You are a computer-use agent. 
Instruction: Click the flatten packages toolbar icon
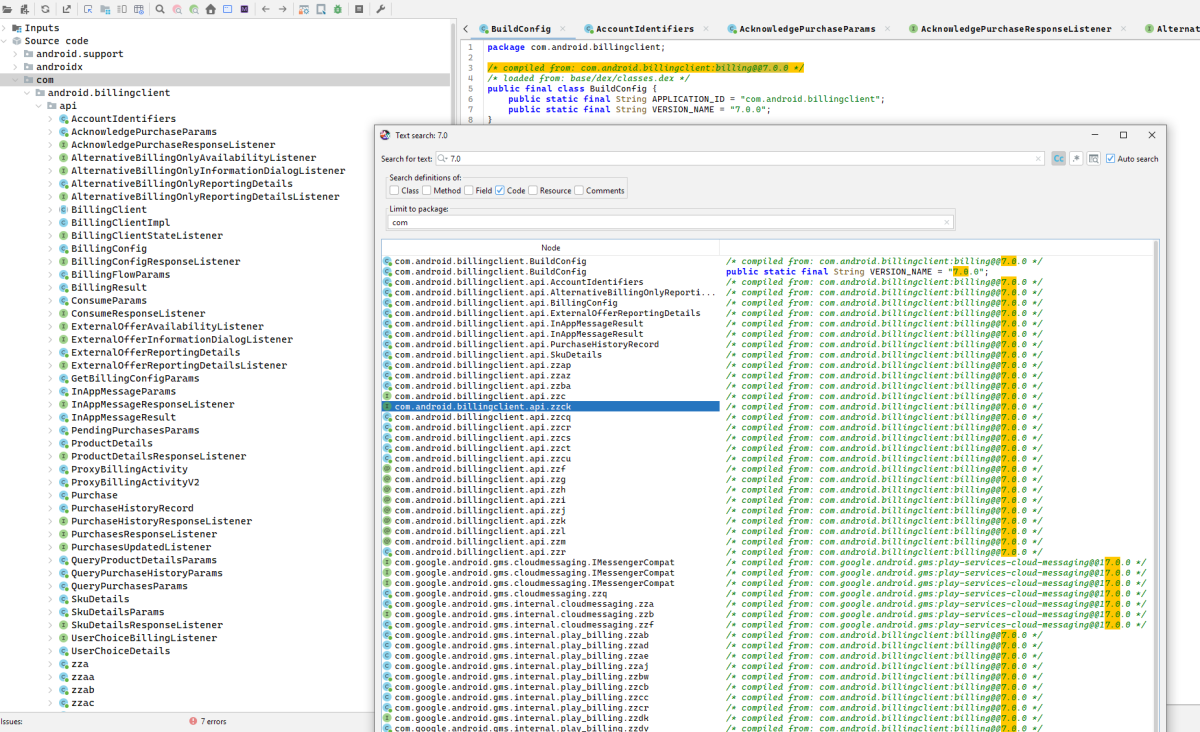(104, 9)
